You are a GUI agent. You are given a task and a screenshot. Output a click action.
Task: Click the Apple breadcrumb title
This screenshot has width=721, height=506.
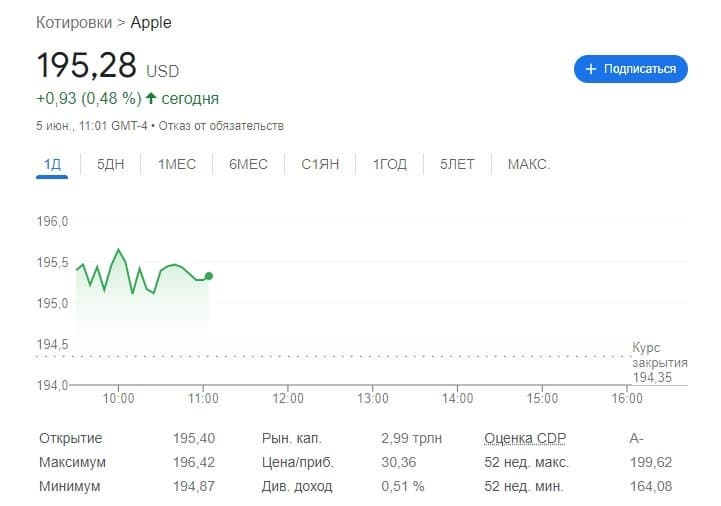[x=151, y=22]
